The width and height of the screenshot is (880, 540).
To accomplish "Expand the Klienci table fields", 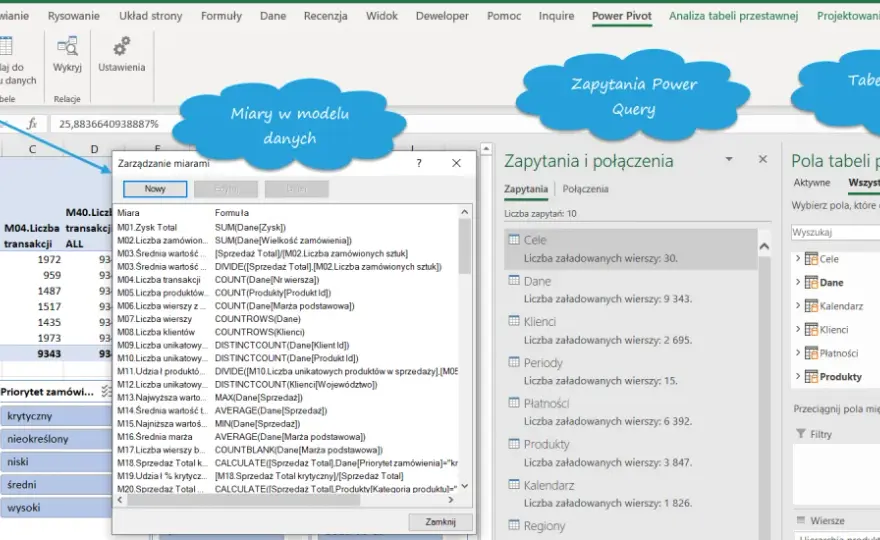I will pyautogui.click(x=798, y=330).
